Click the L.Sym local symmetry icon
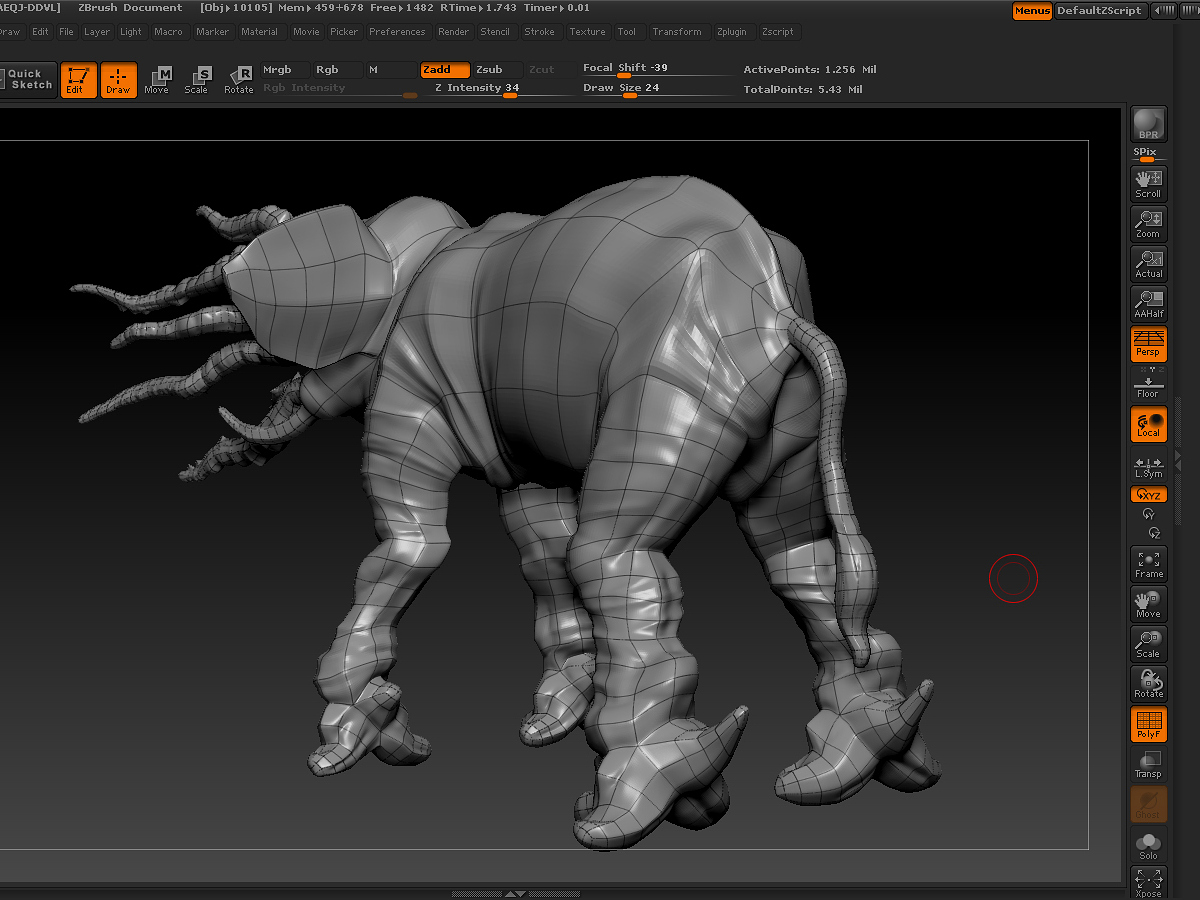 pos(1149,465)
